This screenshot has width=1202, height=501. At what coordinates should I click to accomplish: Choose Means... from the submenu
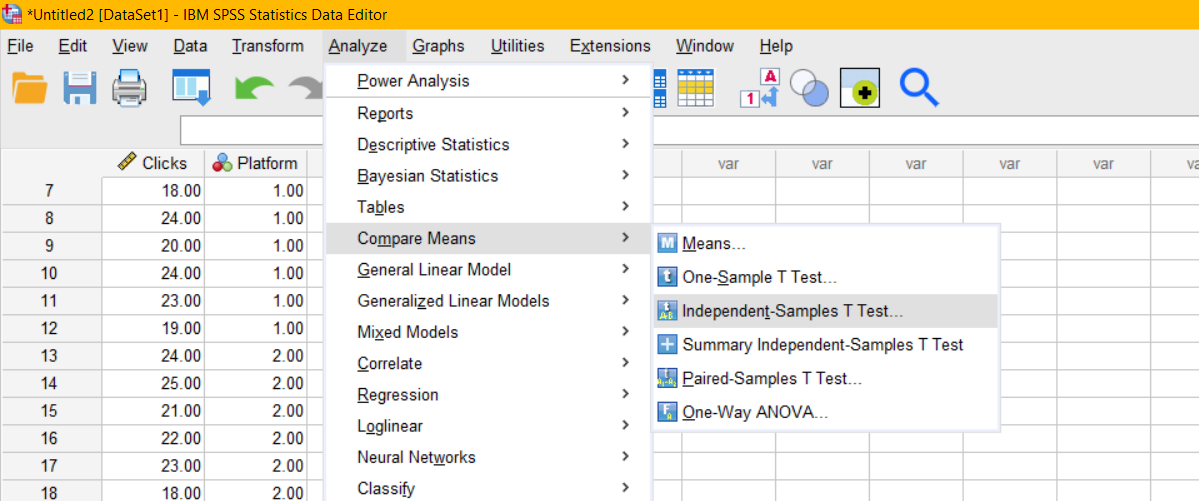click(826, 244)
